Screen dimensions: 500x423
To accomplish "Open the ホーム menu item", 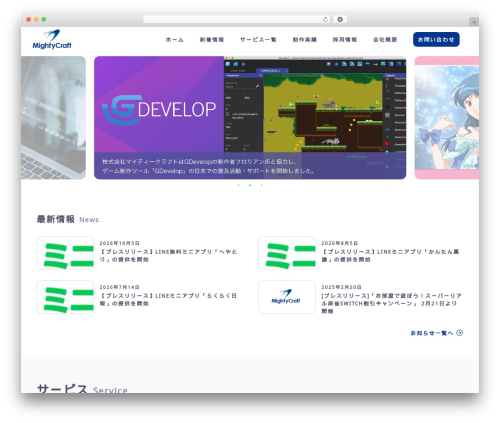I will [x=175, y=40].
